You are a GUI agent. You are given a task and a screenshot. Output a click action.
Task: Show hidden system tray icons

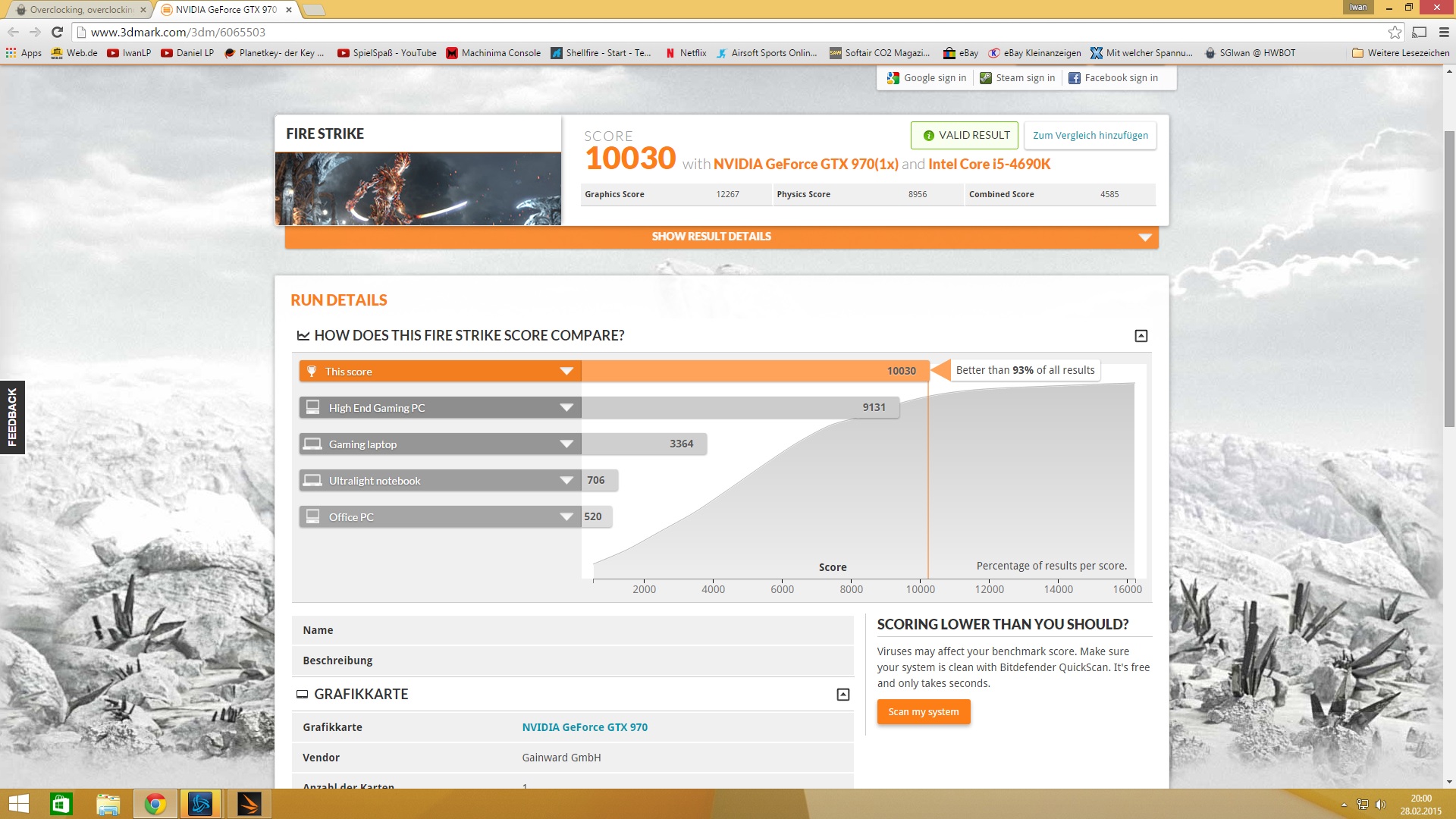point(1344,805)
